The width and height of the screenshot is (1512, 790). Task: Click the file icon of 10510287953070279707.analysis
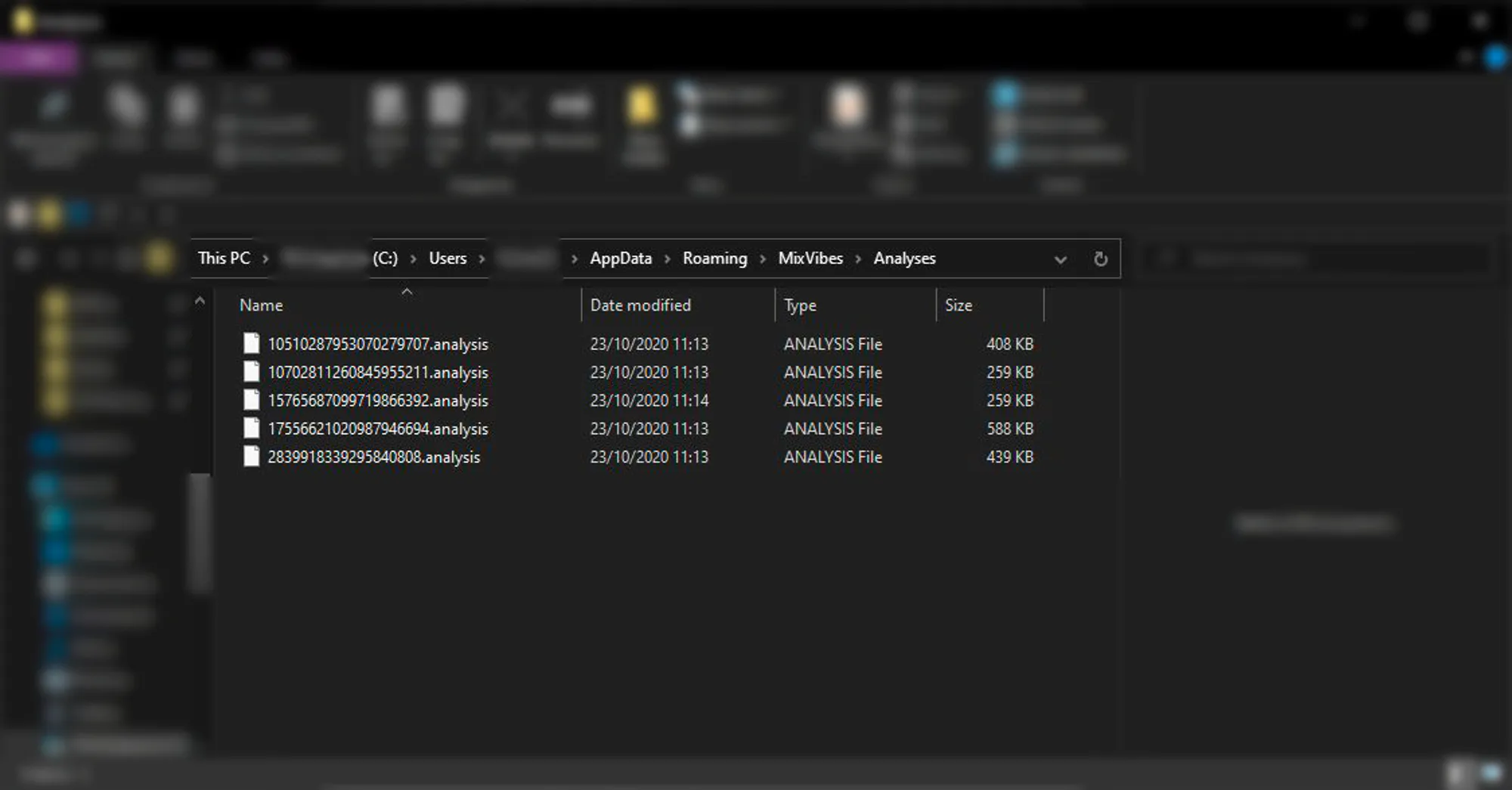[251, 344]
